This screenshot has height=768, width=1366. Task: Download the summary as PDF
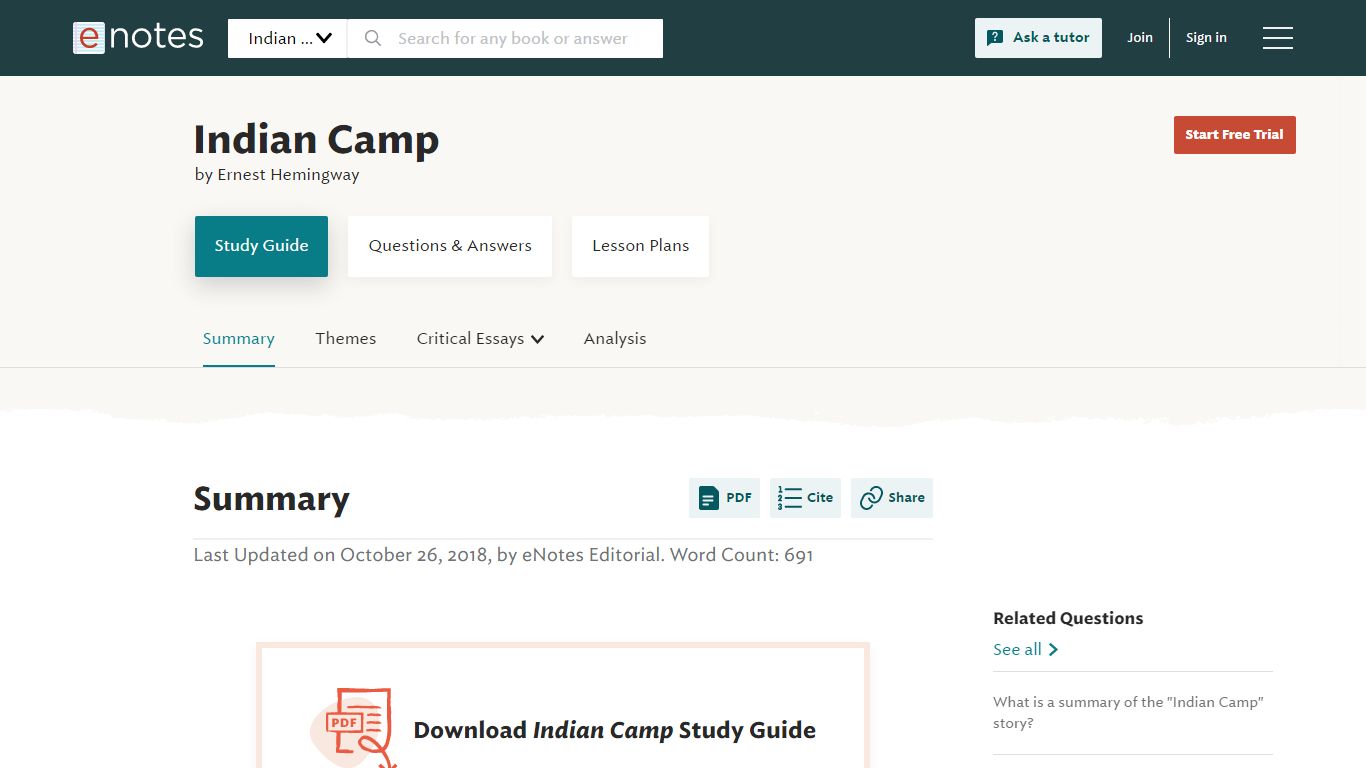pos(724,498)
